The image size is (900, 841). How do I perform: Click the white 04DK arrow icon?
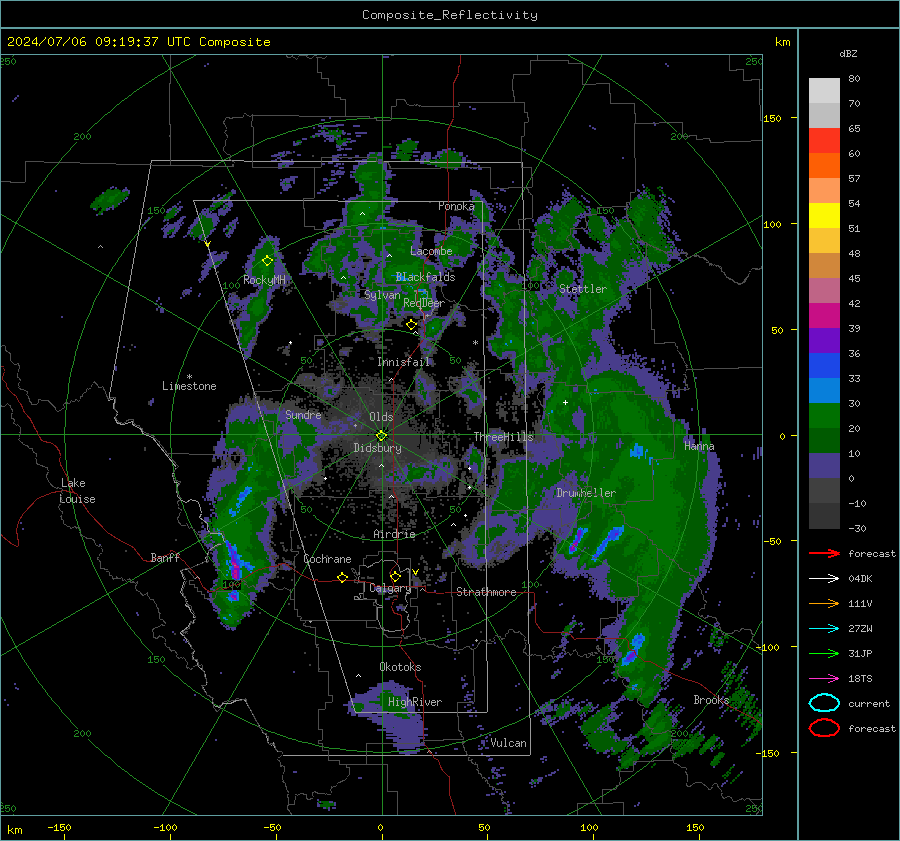click(824, 579)
